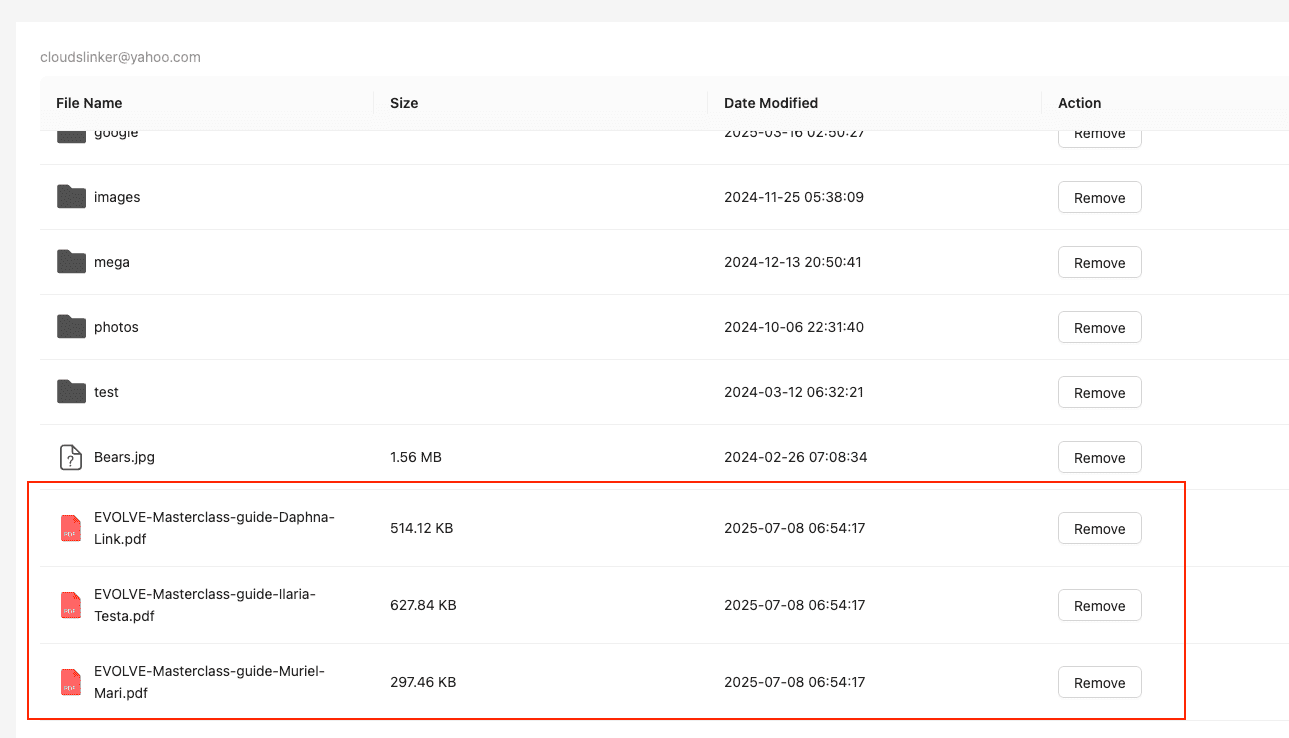Screen dimensions: 1289x738
Task: Select the images folder name
Action: tap(117, 197)
